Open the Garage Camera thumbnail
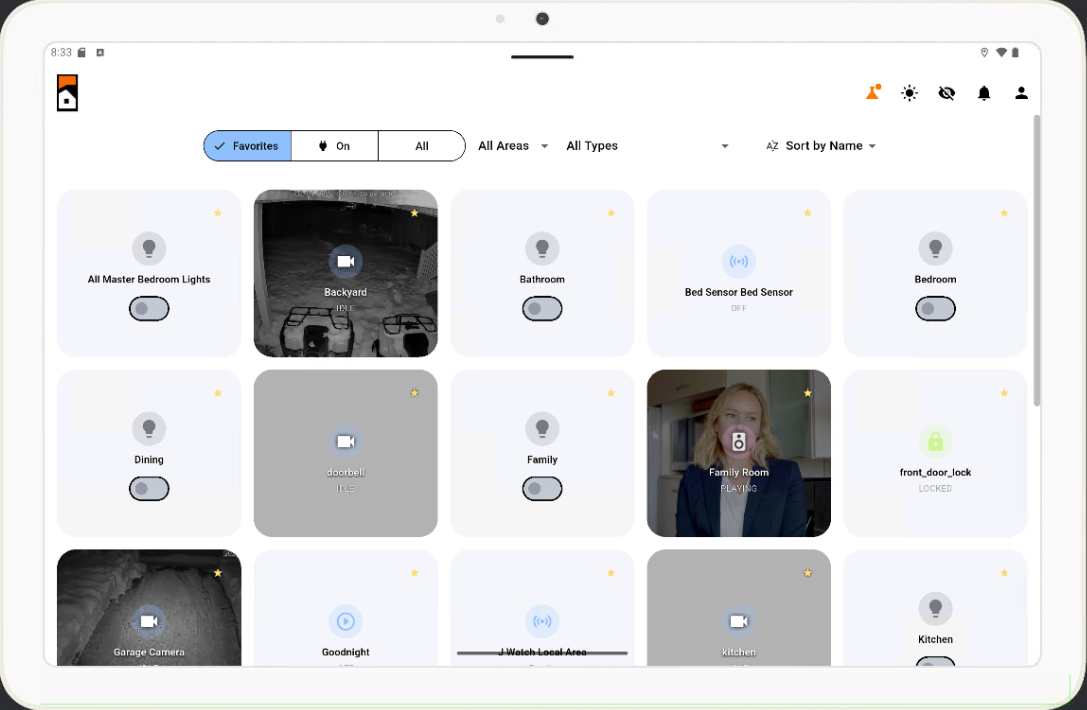Screen dimensions: 1087x710 point(148,620)
